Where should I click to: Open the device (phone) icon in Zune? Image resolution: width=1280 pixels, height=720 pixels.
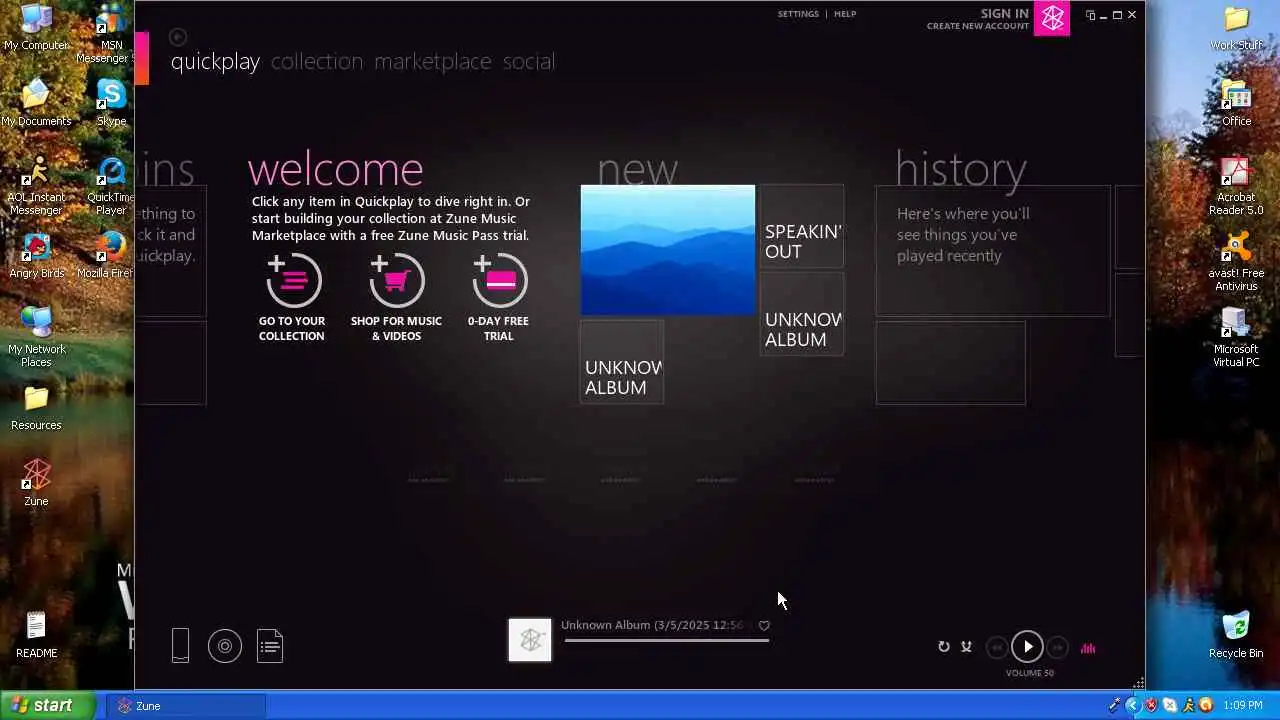180,646
